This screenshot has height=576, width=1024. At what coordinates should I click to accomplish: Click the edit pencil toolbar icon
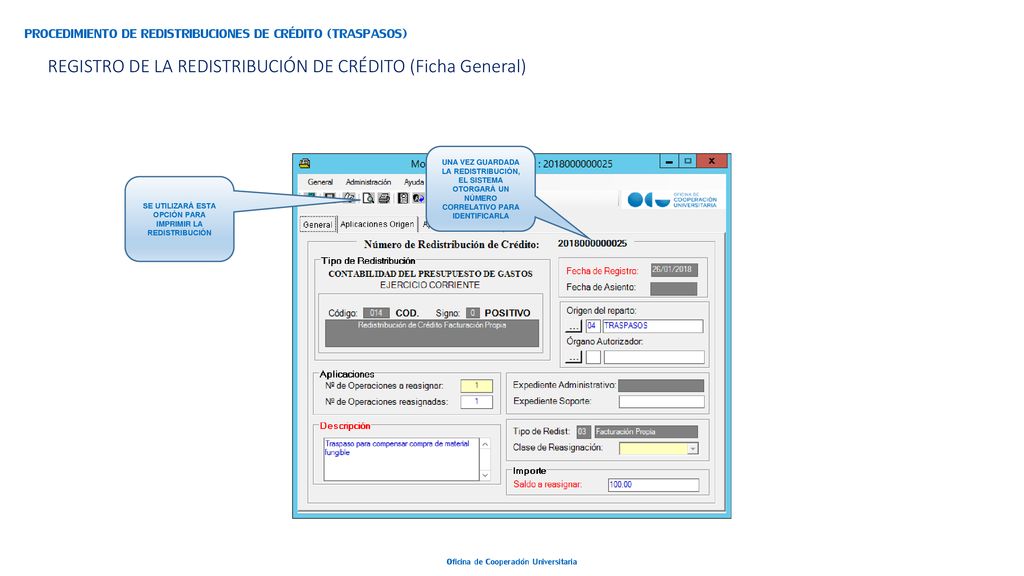[x=349, y=197]
